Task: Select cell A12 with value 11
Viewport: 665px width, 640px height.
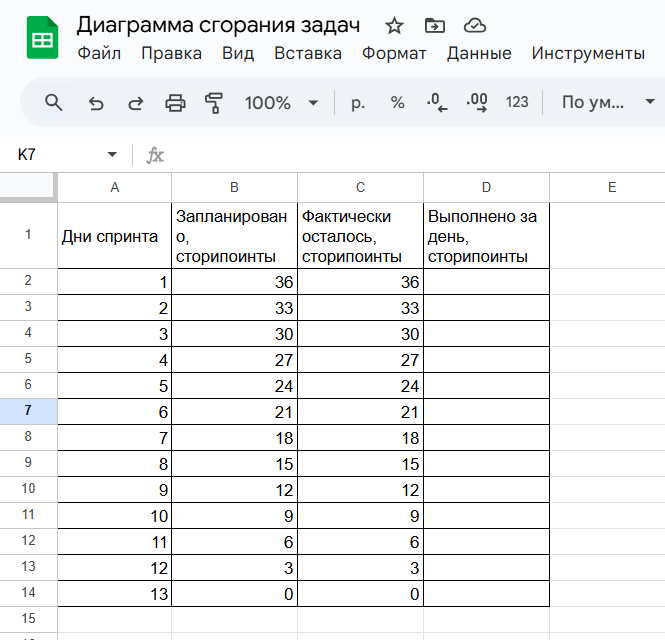Action: coord(115,542)
